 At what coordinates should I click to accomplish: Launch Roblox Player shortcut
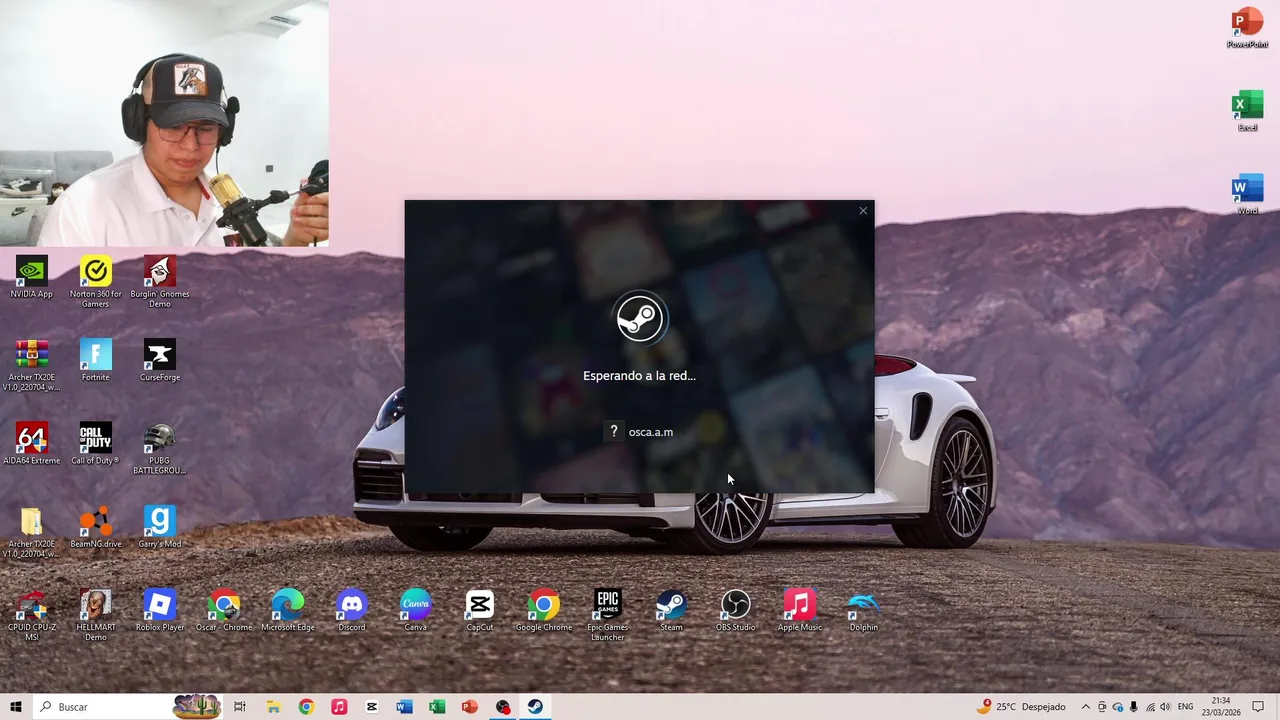[x=160, y=610]
